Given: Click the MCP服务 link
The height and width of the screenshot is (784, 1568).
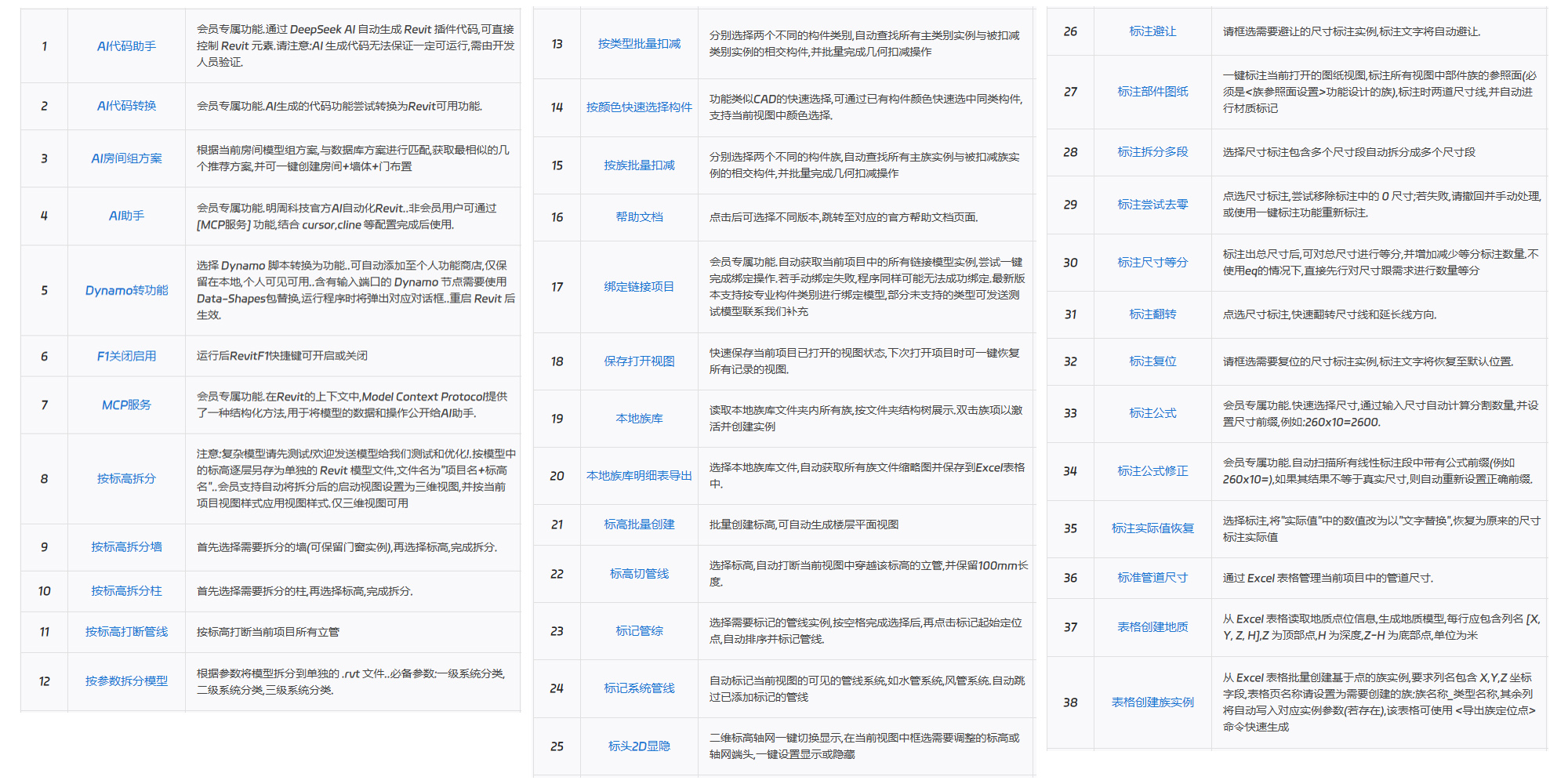Looking at the screenshot, I should 126,405.
